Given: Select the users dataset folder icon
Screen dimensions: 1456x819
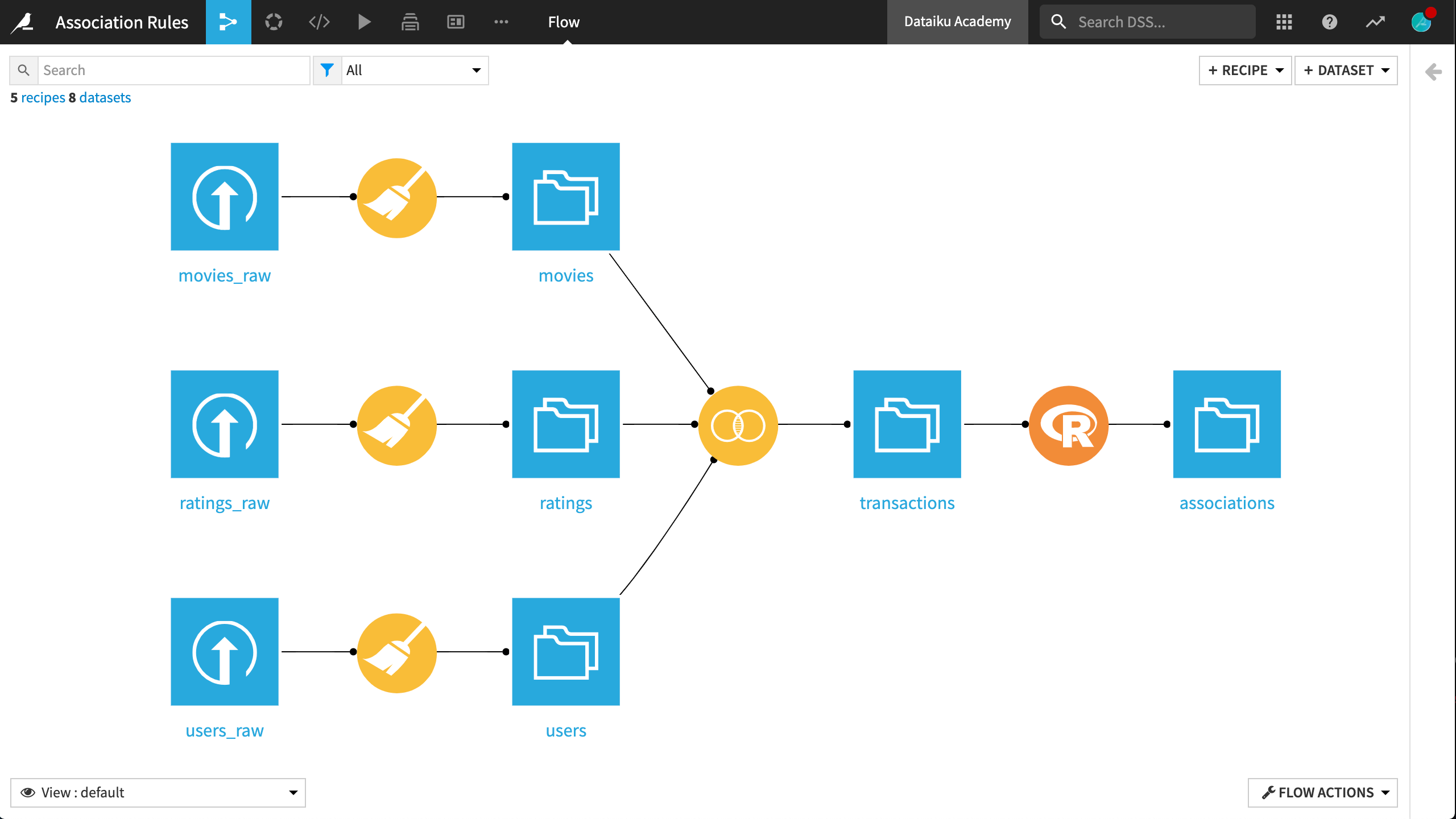Looking at the screenshot, I should point(566,652).
